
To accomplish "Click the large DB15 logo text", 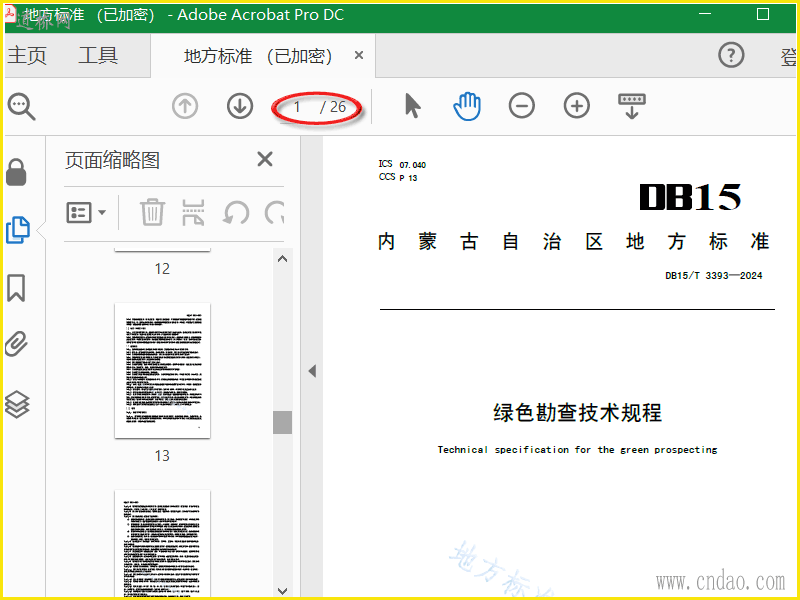I will coord(690,197).
